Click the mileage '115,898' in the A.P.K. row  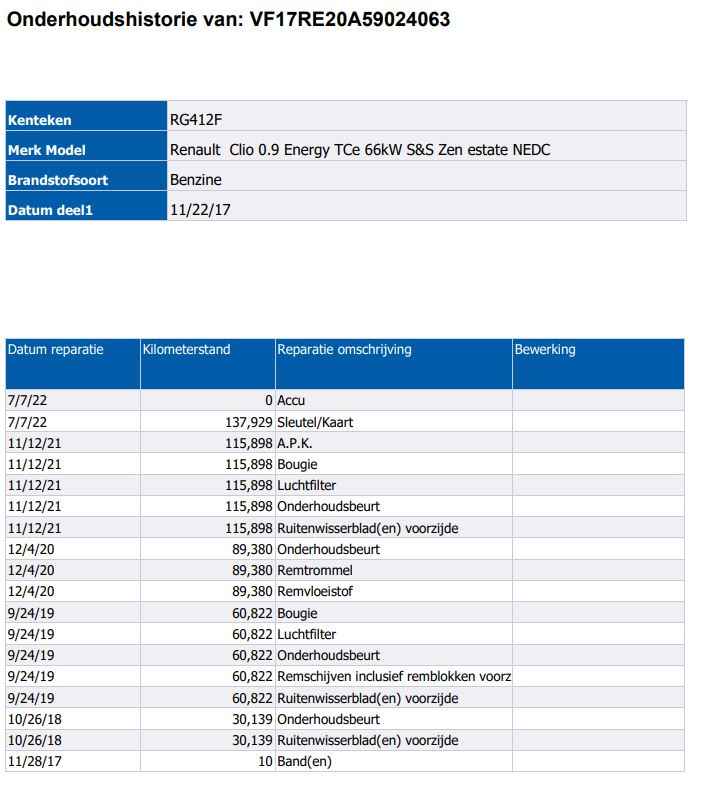tap(249, 443)
